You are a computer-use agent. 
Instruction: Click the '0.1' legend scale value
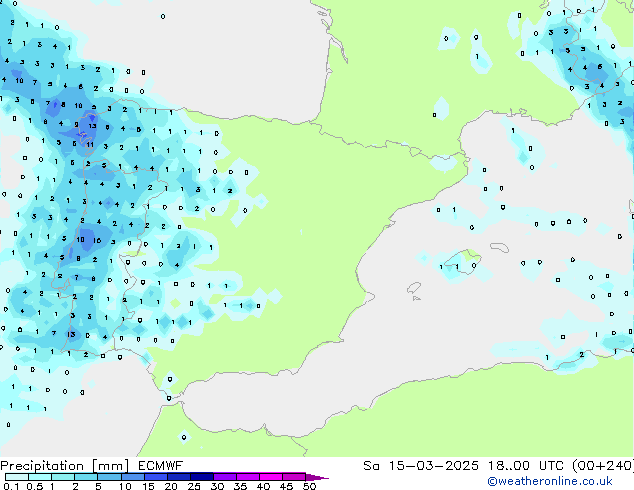[11, 486]
